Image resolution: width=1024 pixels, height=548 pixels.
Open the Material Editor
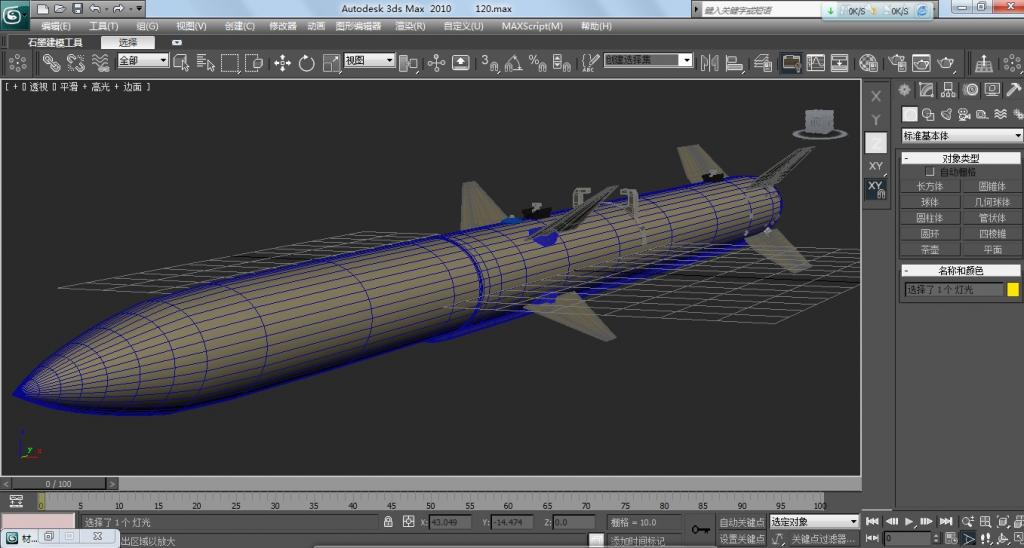point(868,63)
